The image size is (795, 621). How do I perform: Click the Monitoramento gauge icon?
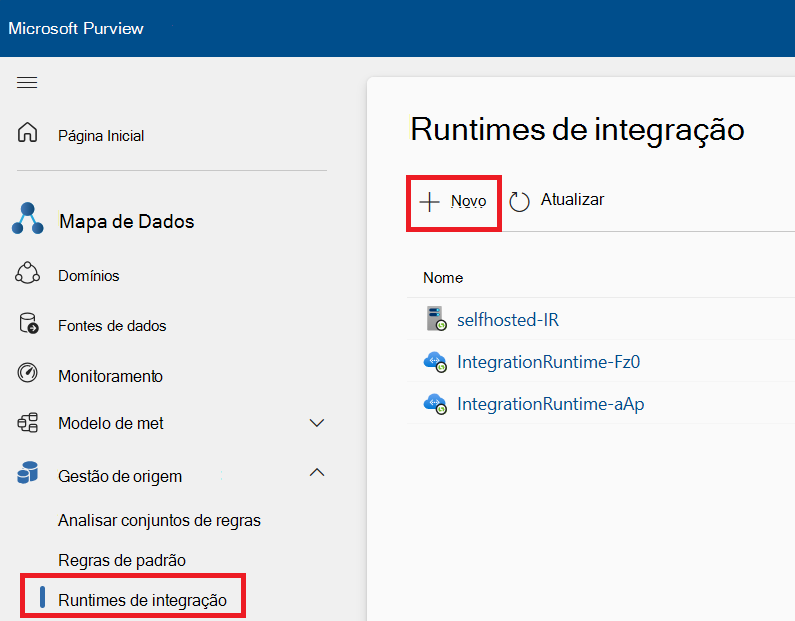click(x=28, y=375)
